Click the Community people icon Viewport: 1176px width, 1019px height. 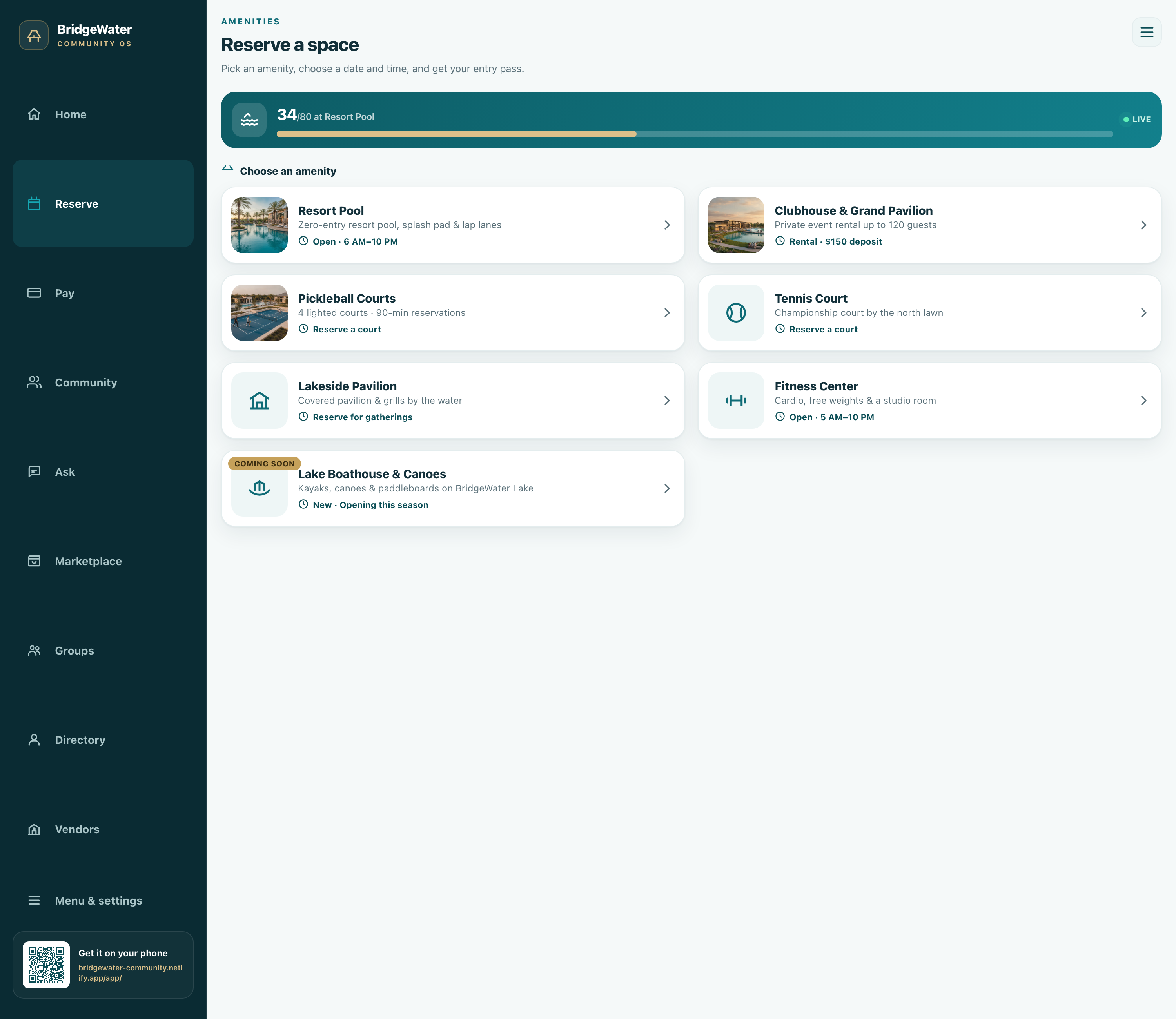[x=34, y=382]
